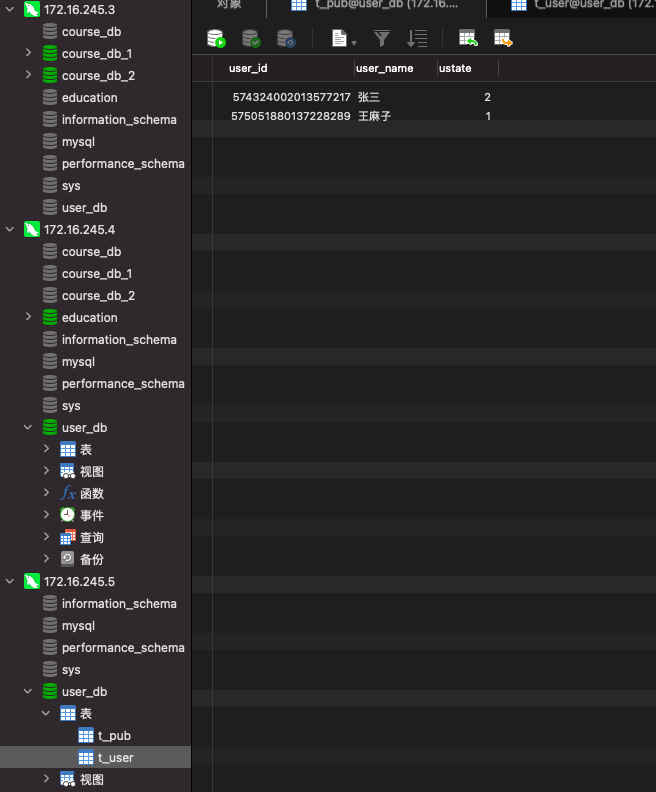
Task: Open the Sort rows tool
Action: [x=417, y=38]
